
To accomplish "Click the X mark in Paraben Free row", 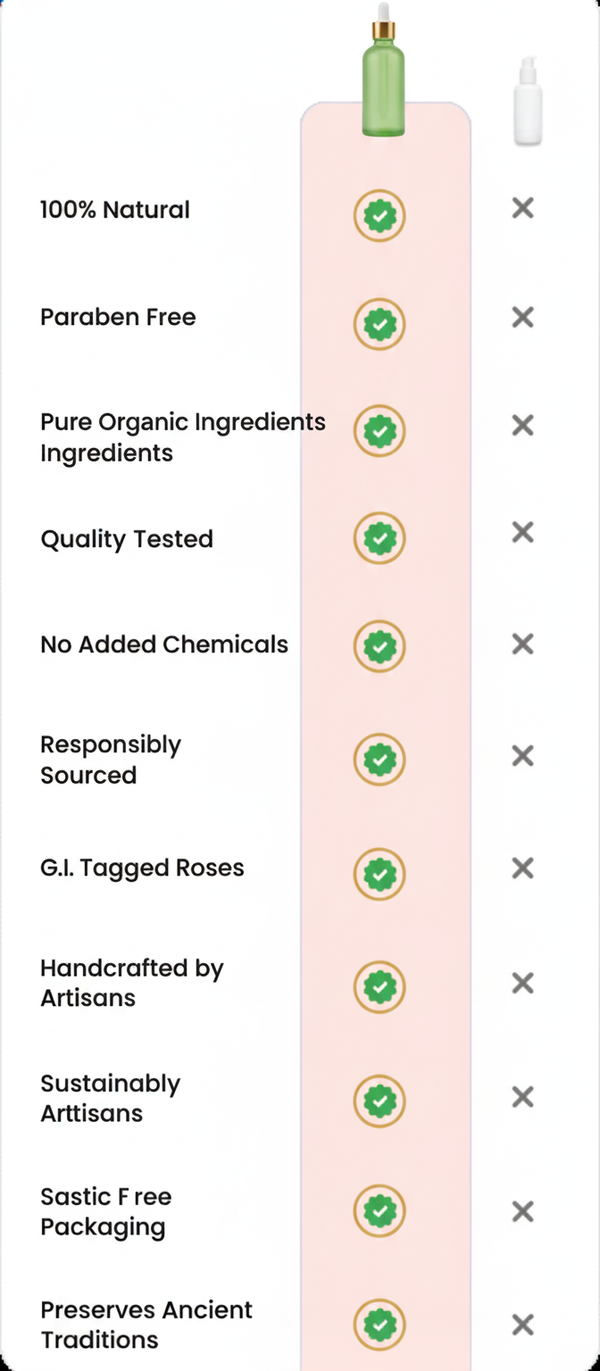I will tap(522, 317).
